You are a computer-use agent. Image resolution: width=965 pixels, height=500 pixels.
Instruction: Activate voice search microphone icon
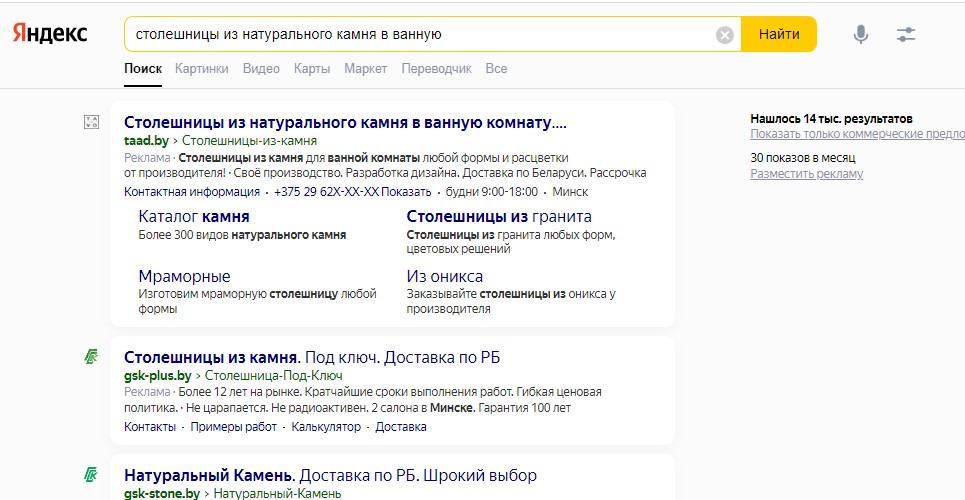(860, 34)
